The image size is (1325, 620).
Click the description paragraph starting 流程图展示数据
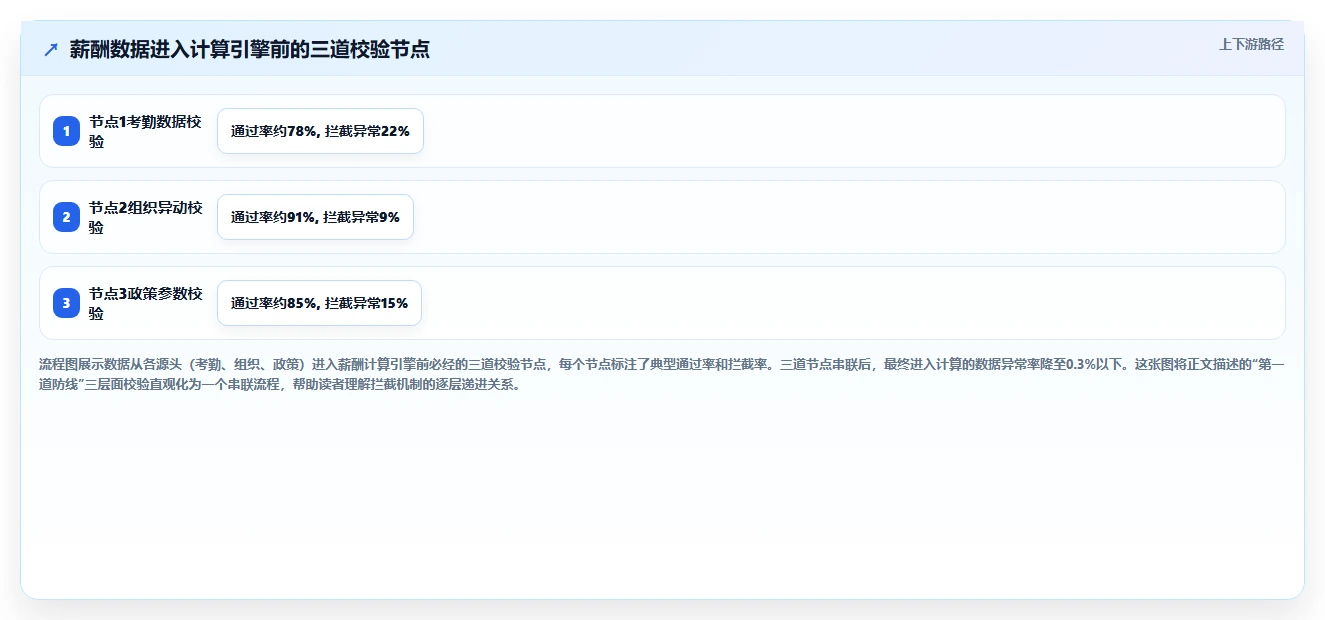point(662,374)
